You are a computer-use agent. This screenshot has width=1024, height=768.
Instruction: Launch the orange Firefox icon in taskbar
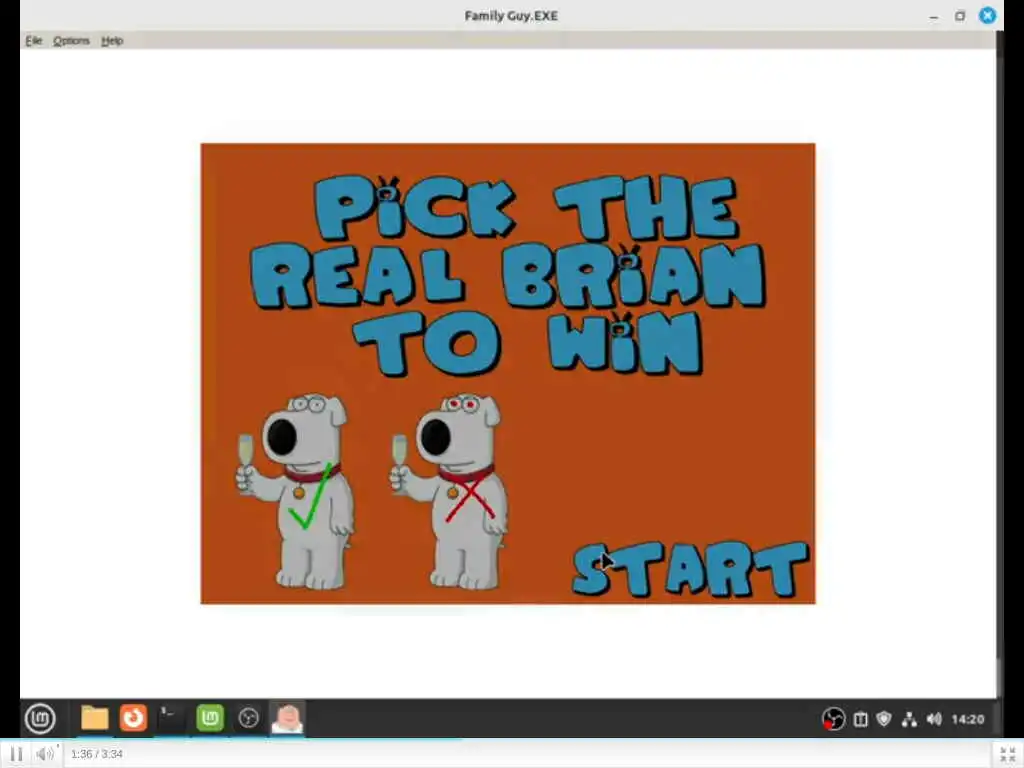[x=133, y=718]
